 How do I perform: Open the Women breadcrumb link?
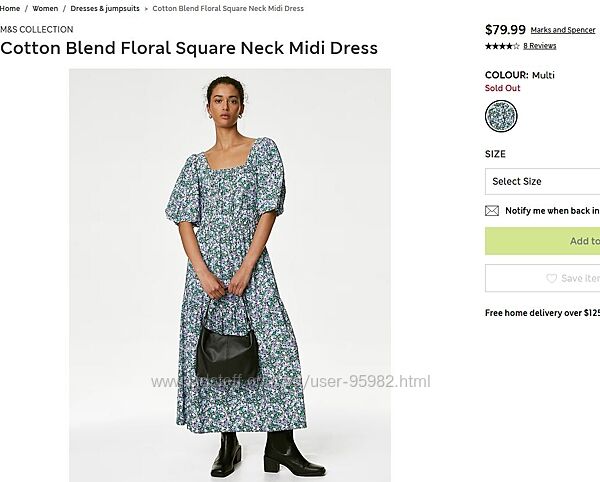coord(45,8)
